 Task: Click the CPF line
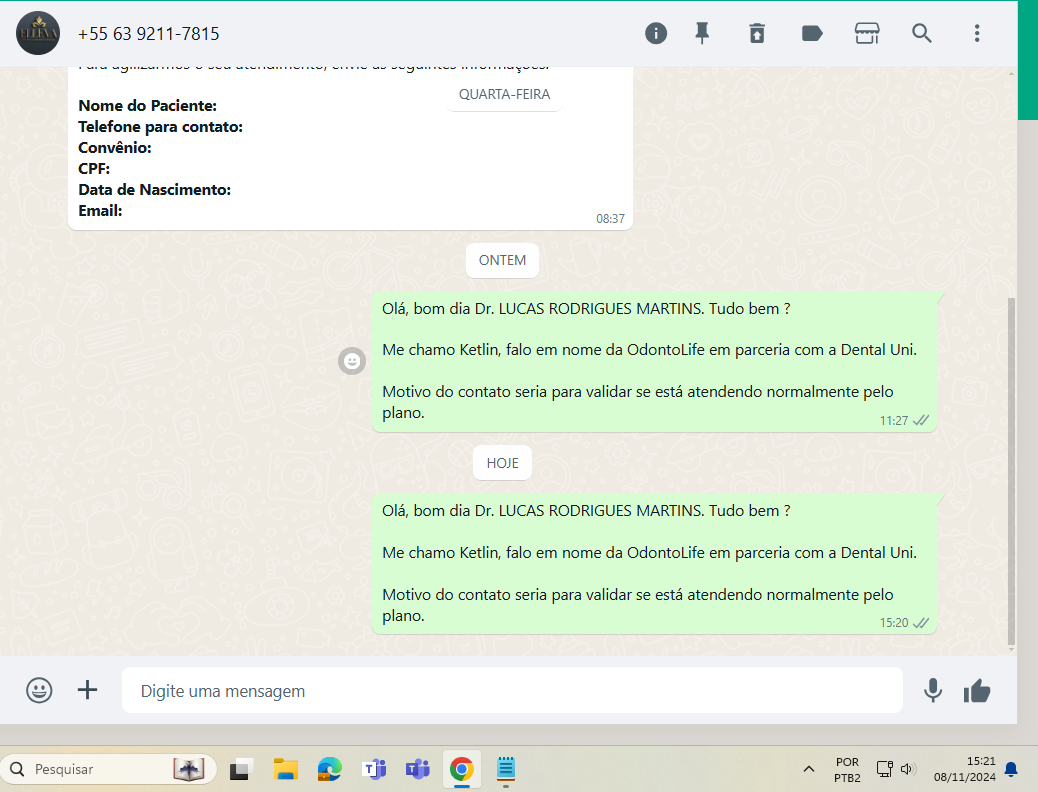click(94, 169)
